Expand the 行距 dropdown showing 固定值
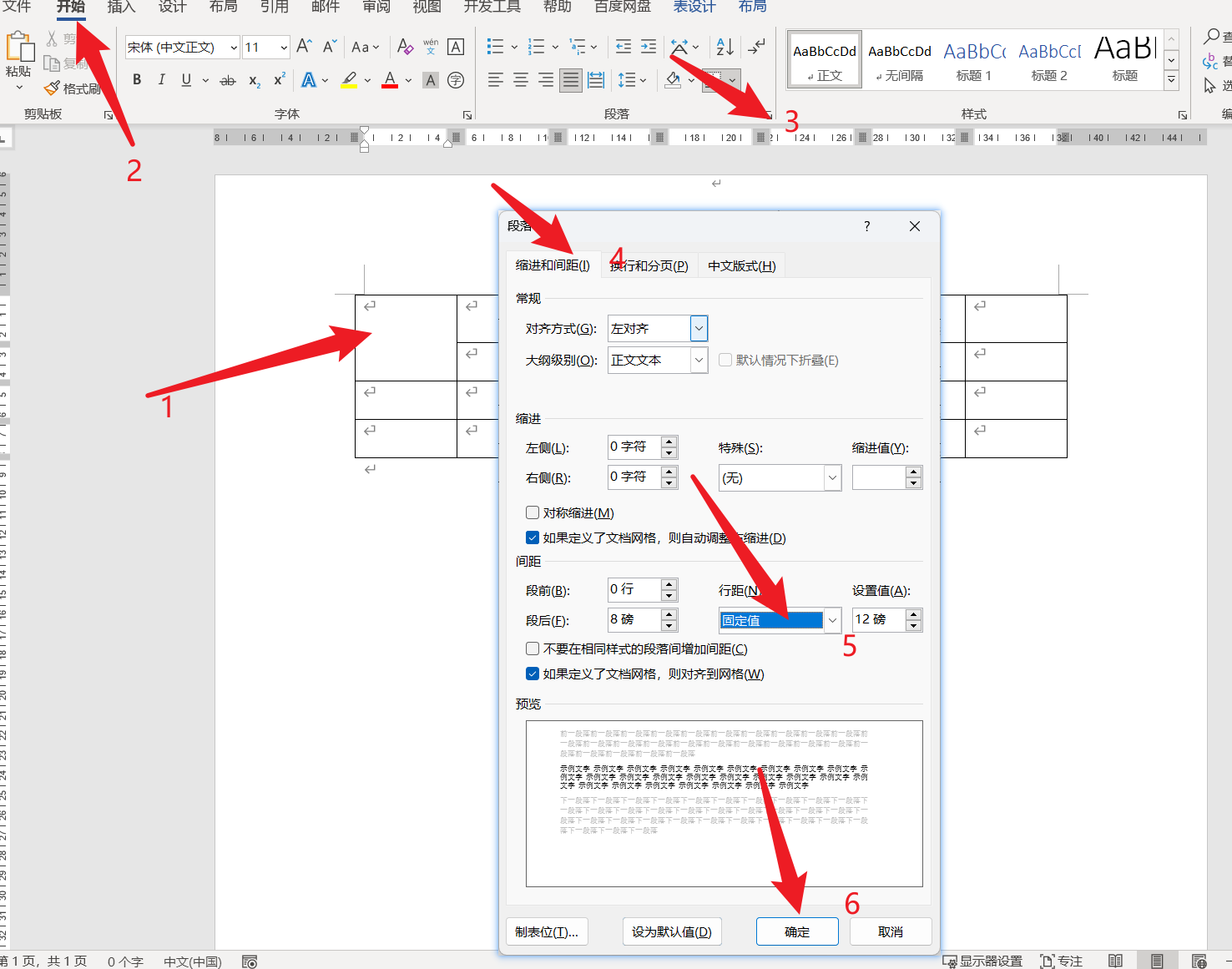This screenshot has width=1232, height=969. 831,620
